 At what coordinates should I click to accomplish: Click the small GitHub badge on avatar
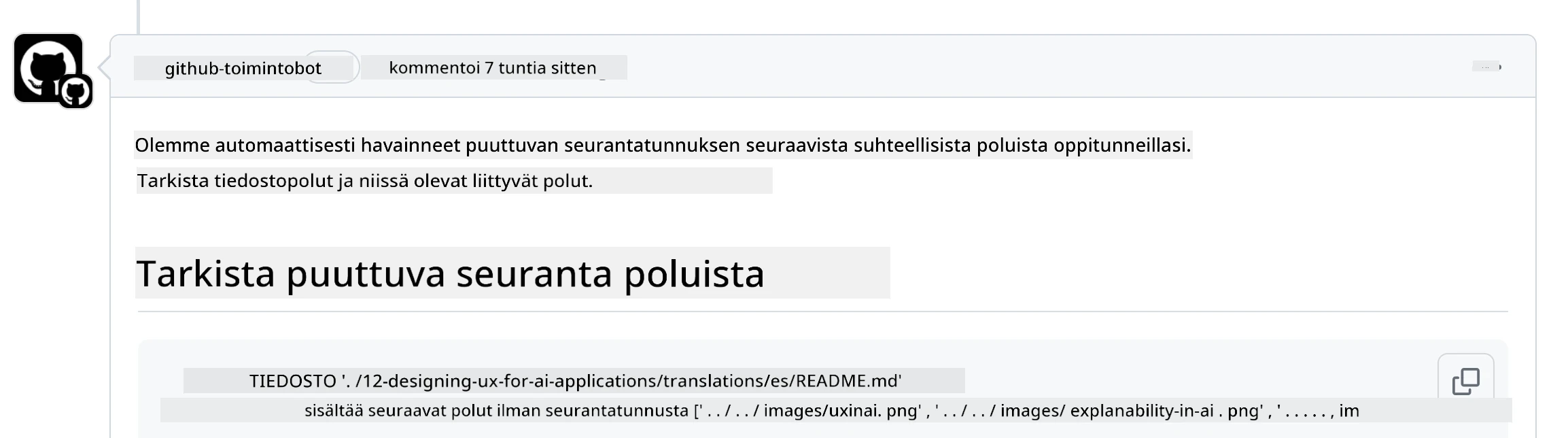pos(75,91)
